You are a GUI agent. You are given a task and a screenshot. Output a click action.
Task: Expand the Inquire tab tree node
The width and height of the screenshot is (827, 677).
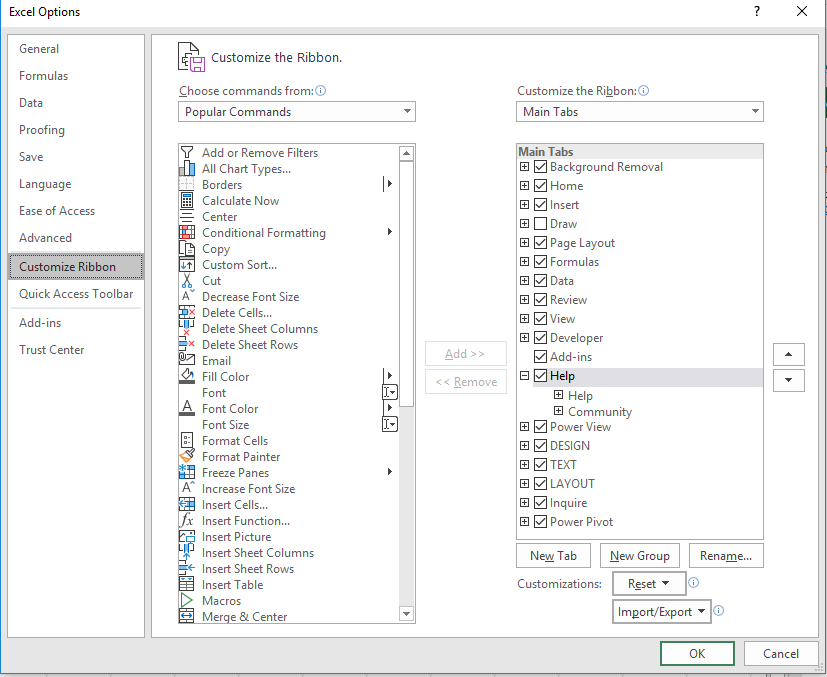pos(524,502)
